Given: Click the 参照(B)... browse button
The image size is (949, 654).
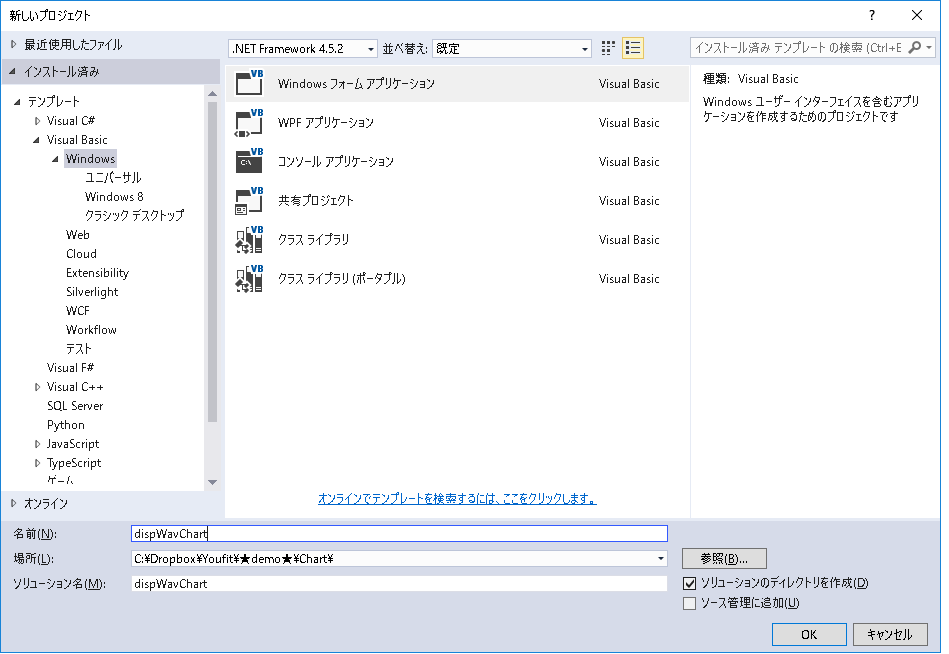Looking at the screenshot, I should click(x=724, y=558).
